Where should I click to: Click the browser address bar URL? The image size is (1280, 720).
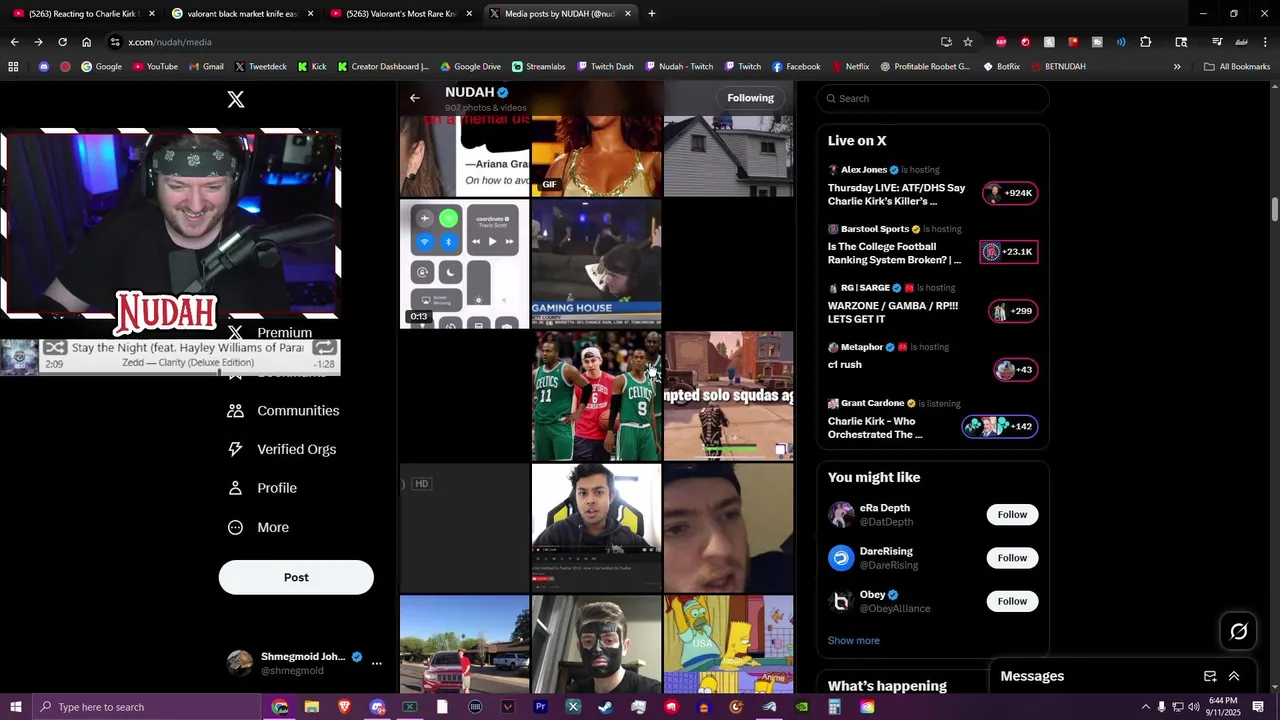[x=170, y=42]
